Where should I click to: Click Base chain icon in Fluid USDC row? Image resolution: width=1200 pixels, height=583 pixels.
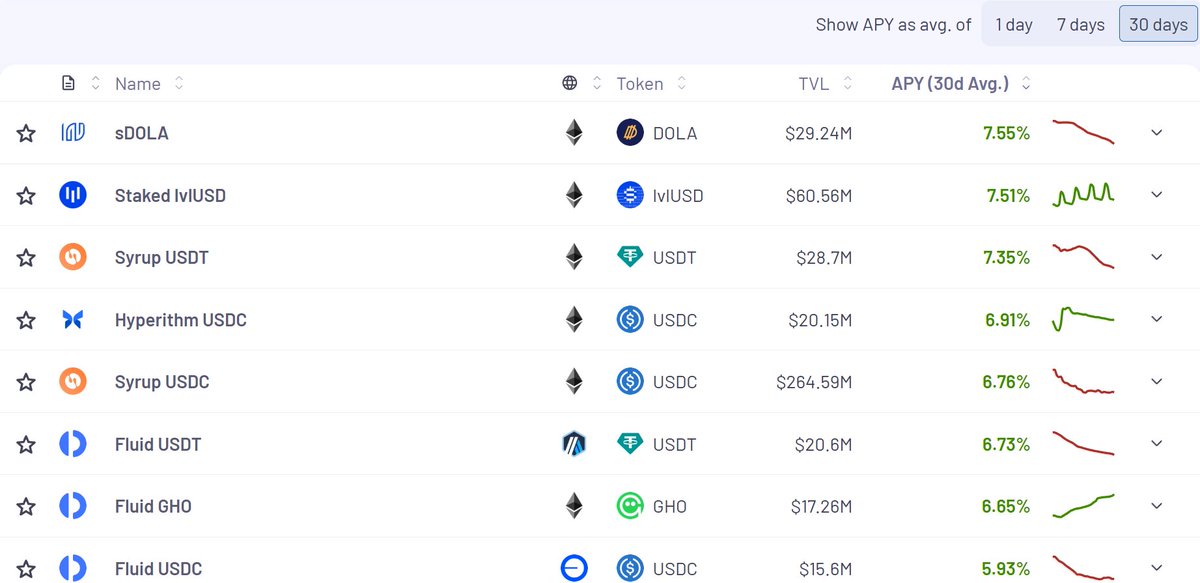coord(574,569)
